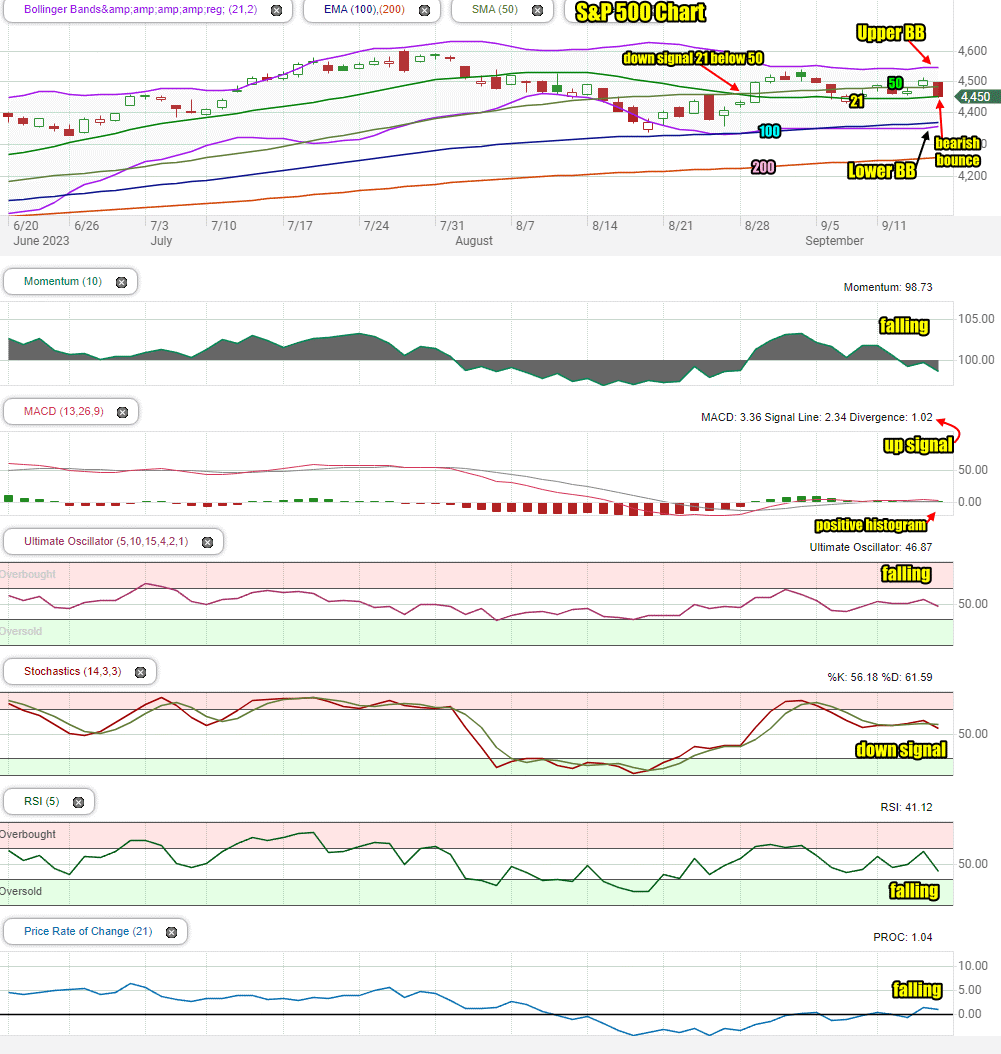This screenshot has height=1054, width=1001.
Task: Click the 10.00 Price Rate of Change axis value
Action: (x=973, y=966)
